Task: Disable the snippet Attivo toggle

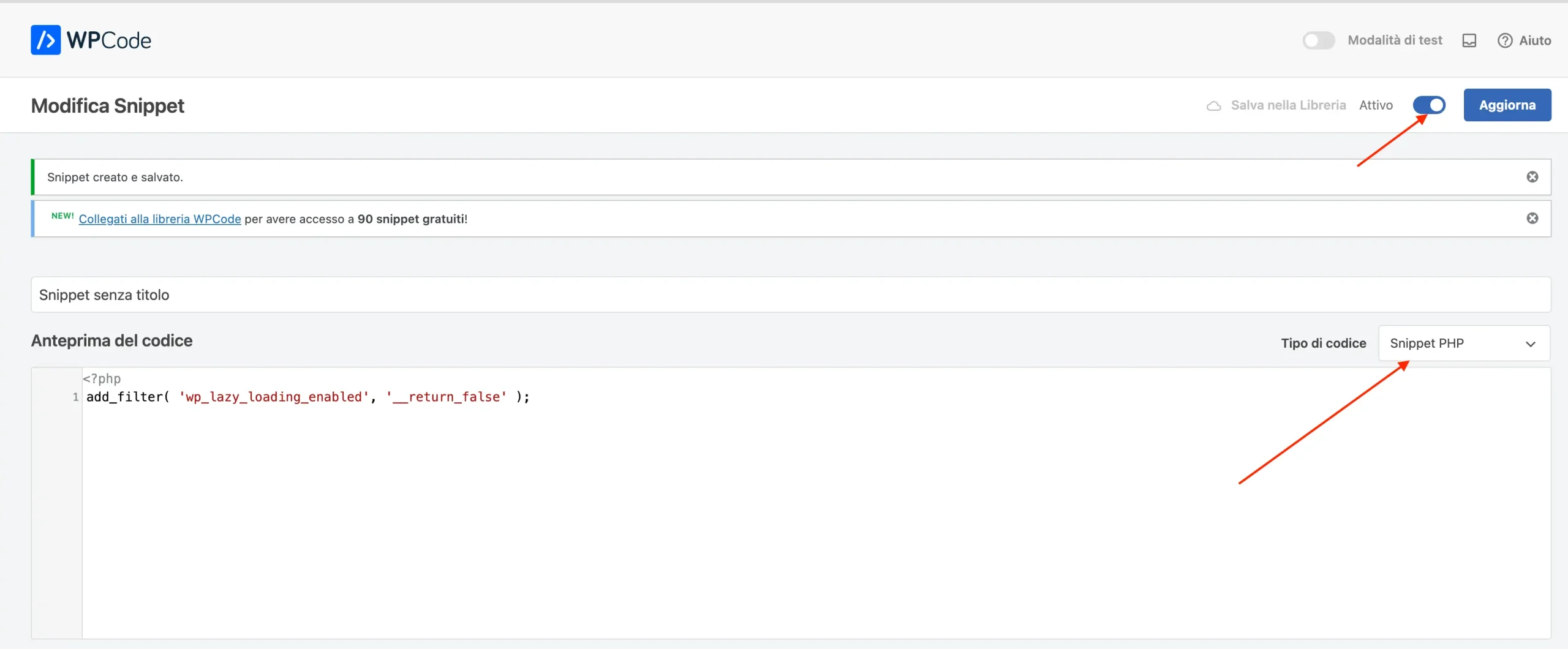Action: (x=1430, y=105)
